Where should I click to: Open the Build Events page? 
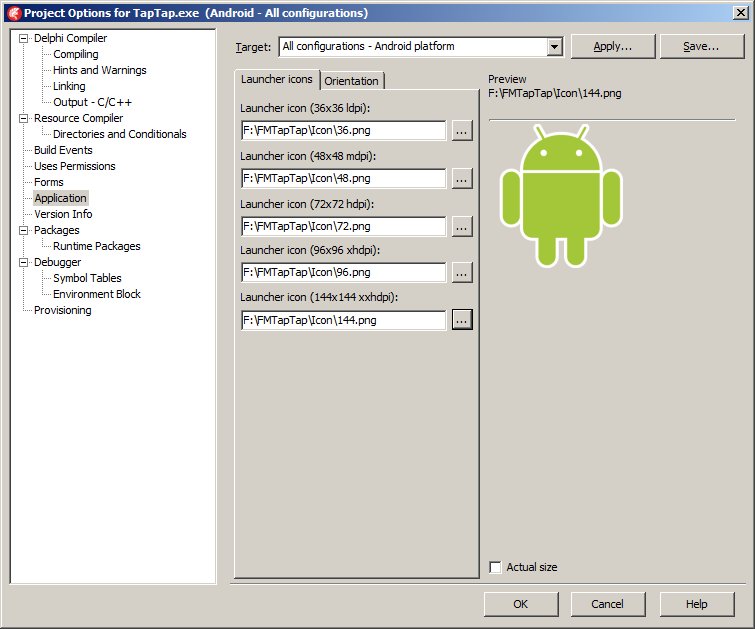coord(63,150)
